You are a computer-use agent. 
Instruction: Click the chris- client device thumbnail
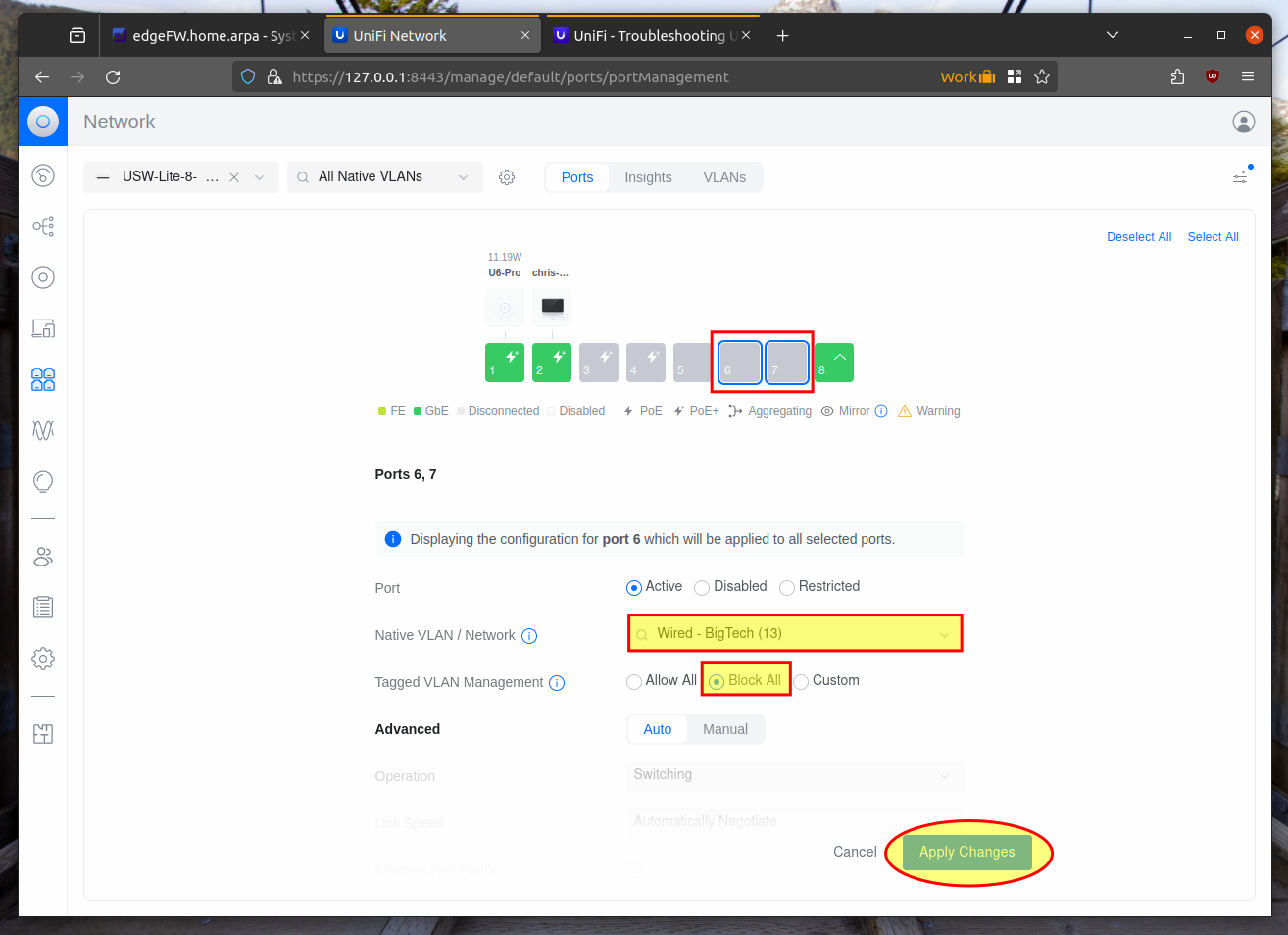pos(552,308)
